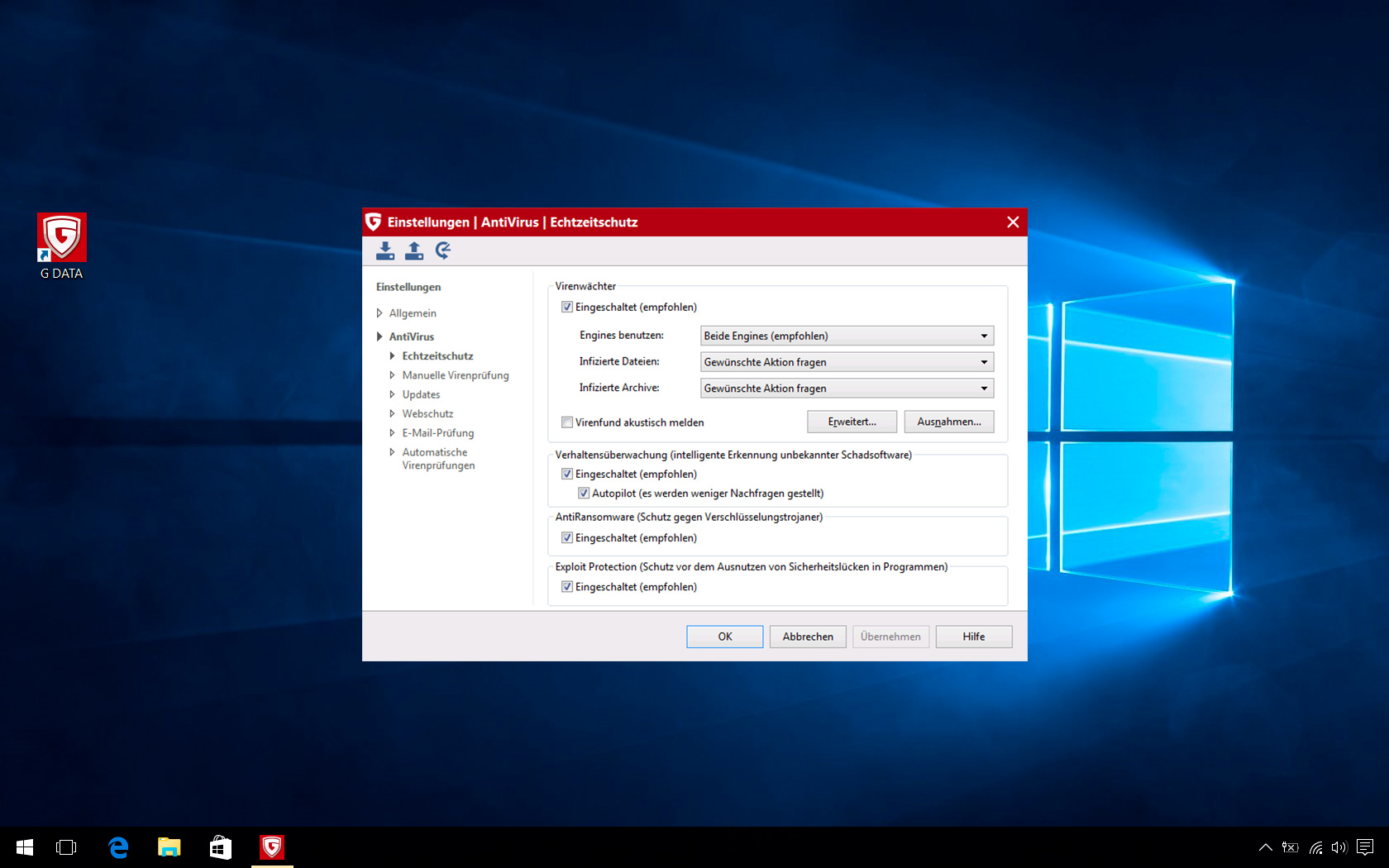Open File Explorer from taskbar

coord(169,847)
